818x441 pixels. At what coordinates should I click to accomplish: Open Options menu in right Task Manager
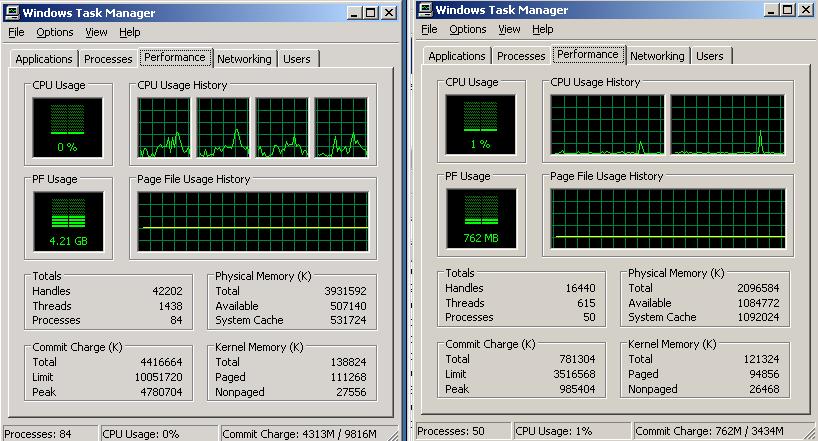tap(467, 29)
